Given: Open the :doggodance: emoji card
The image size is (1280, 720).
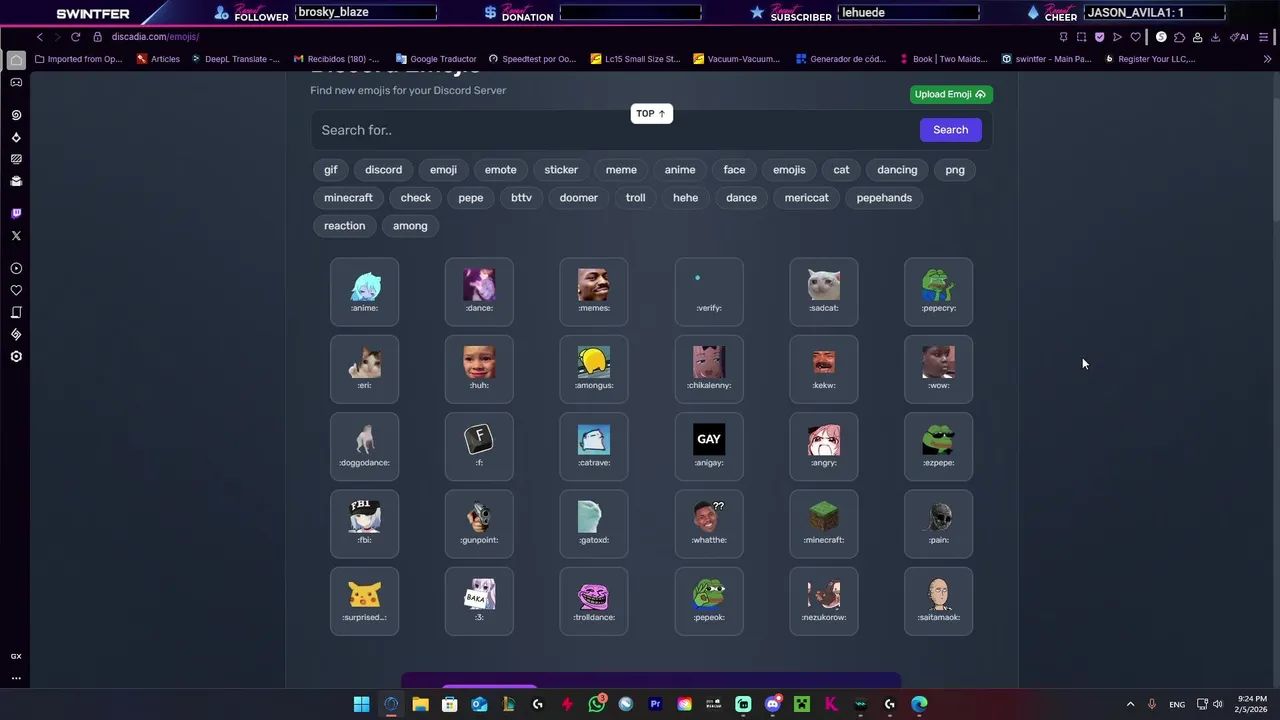Looking at the screenshot, I should (364, 447).
